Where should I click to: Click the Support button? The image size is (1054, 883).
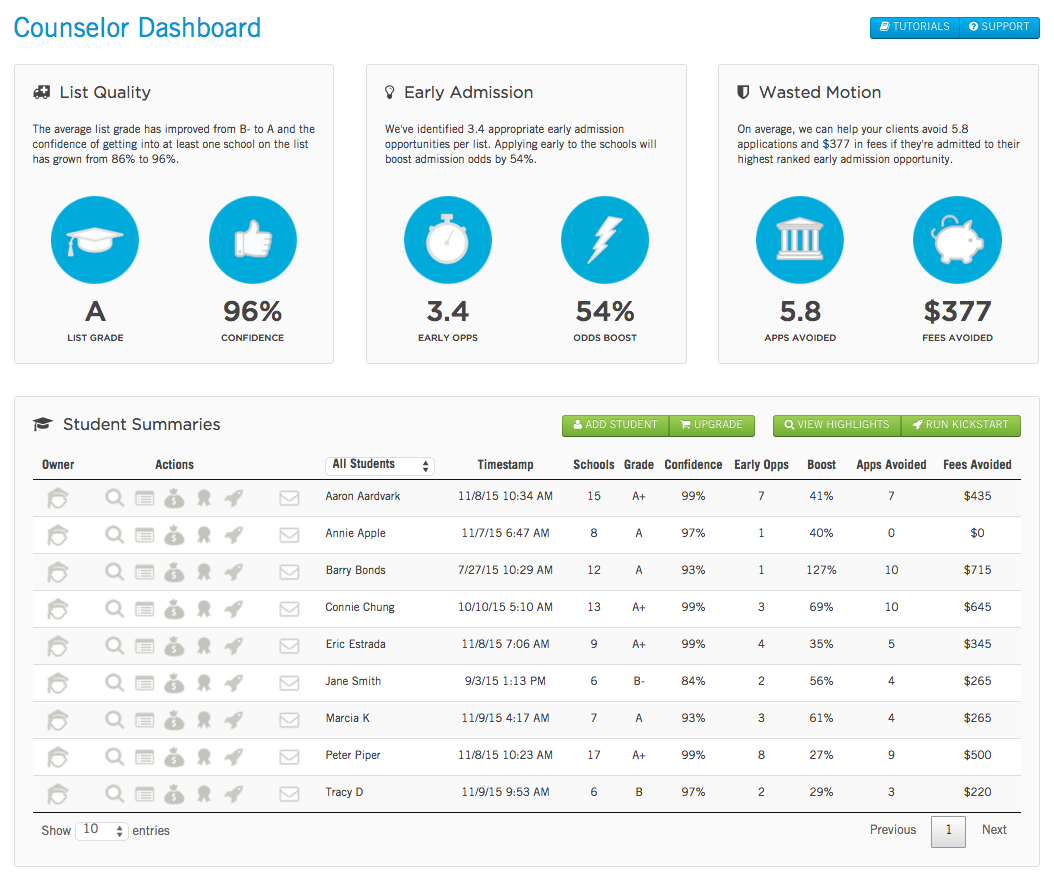click(1000, 27)
